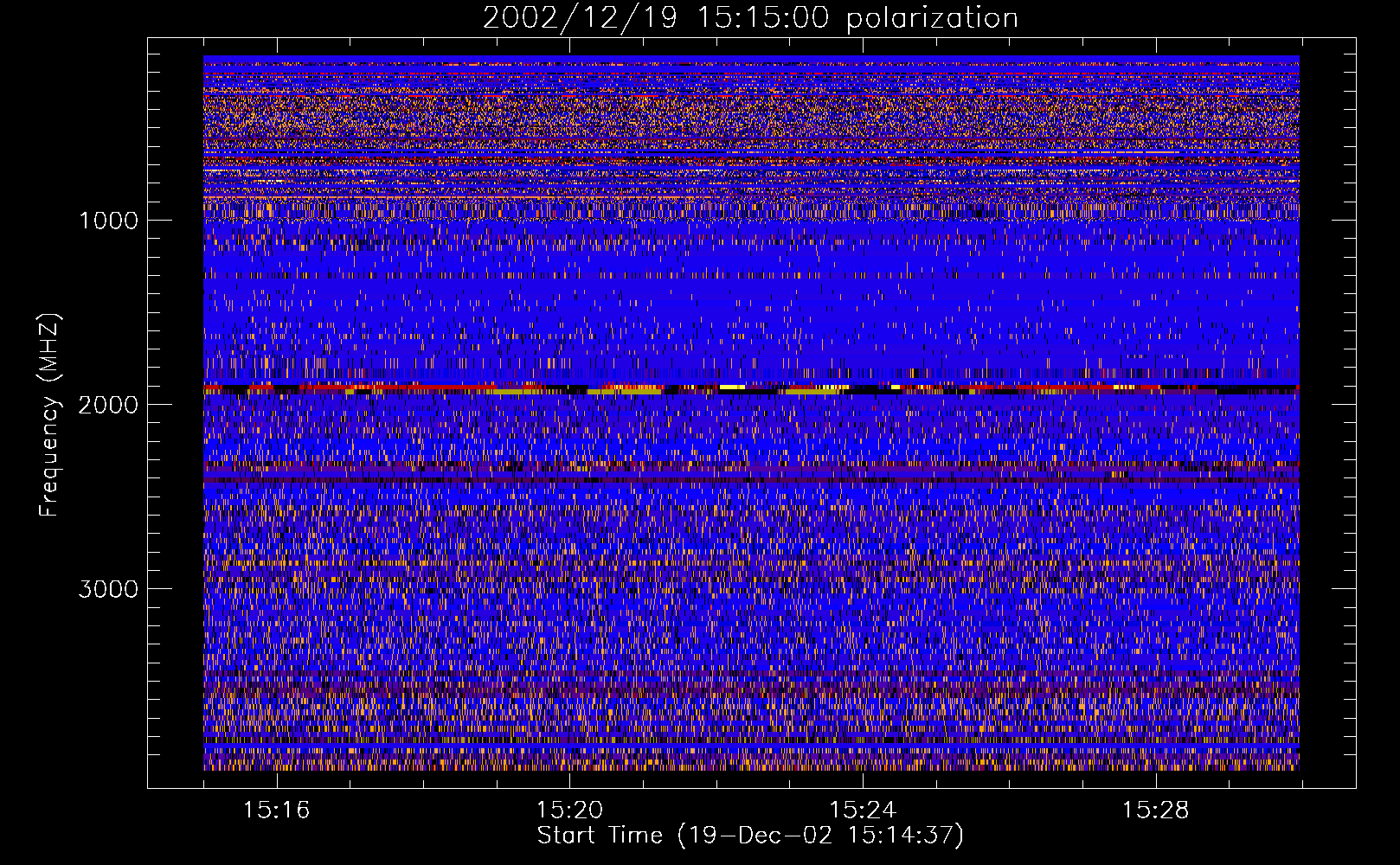This screenshot has height=865, width=1400.
Task: Click the 'Frequency (MHZ)' axis label
Action: point(50,415)
